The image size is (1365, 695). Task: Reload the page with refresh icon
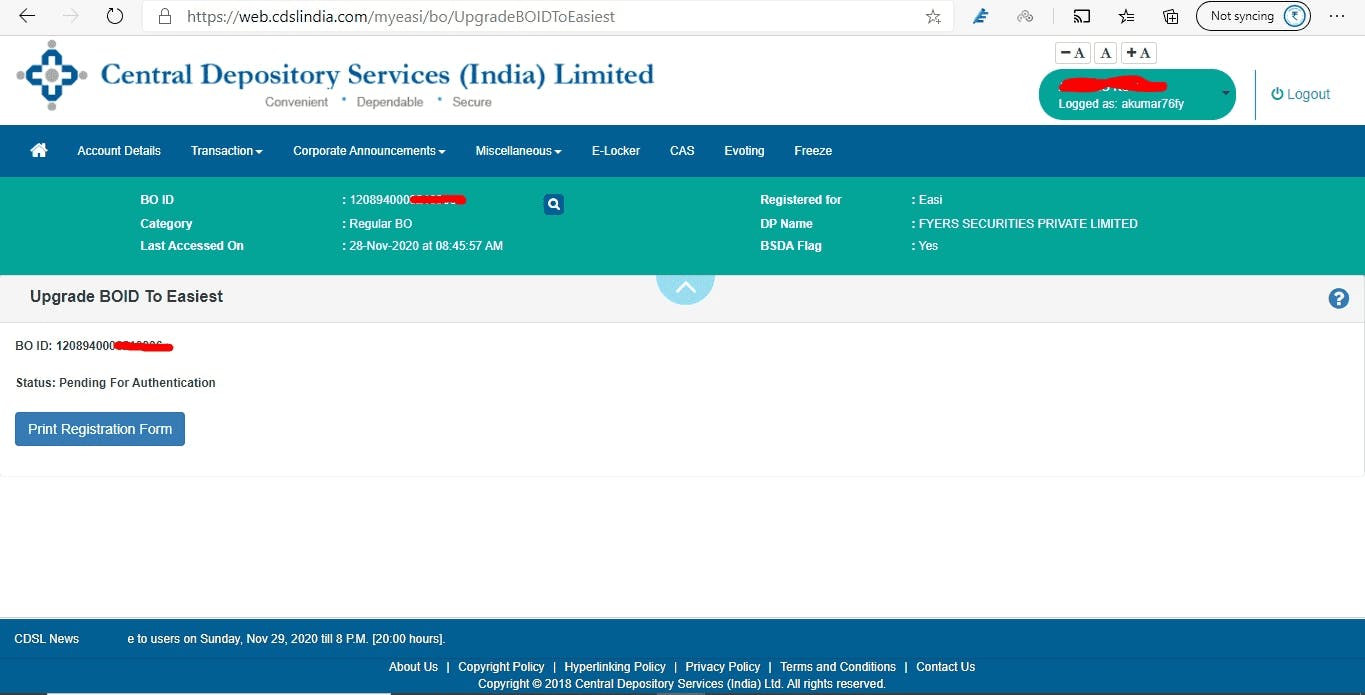click(114, 16)
